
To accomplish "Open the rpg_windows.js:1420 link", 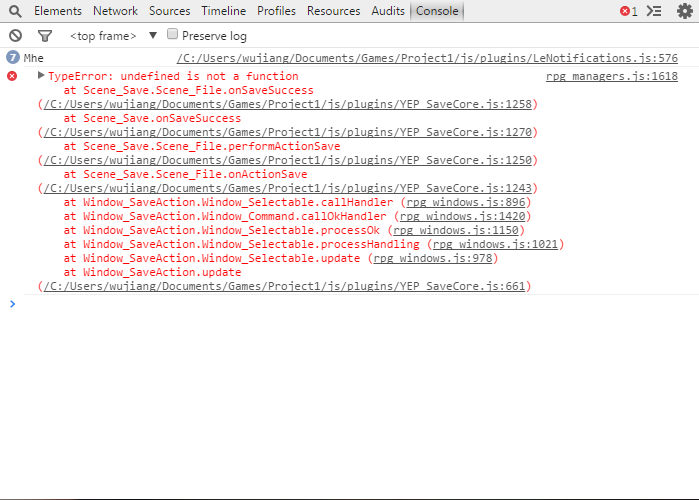I will [462, 216].
